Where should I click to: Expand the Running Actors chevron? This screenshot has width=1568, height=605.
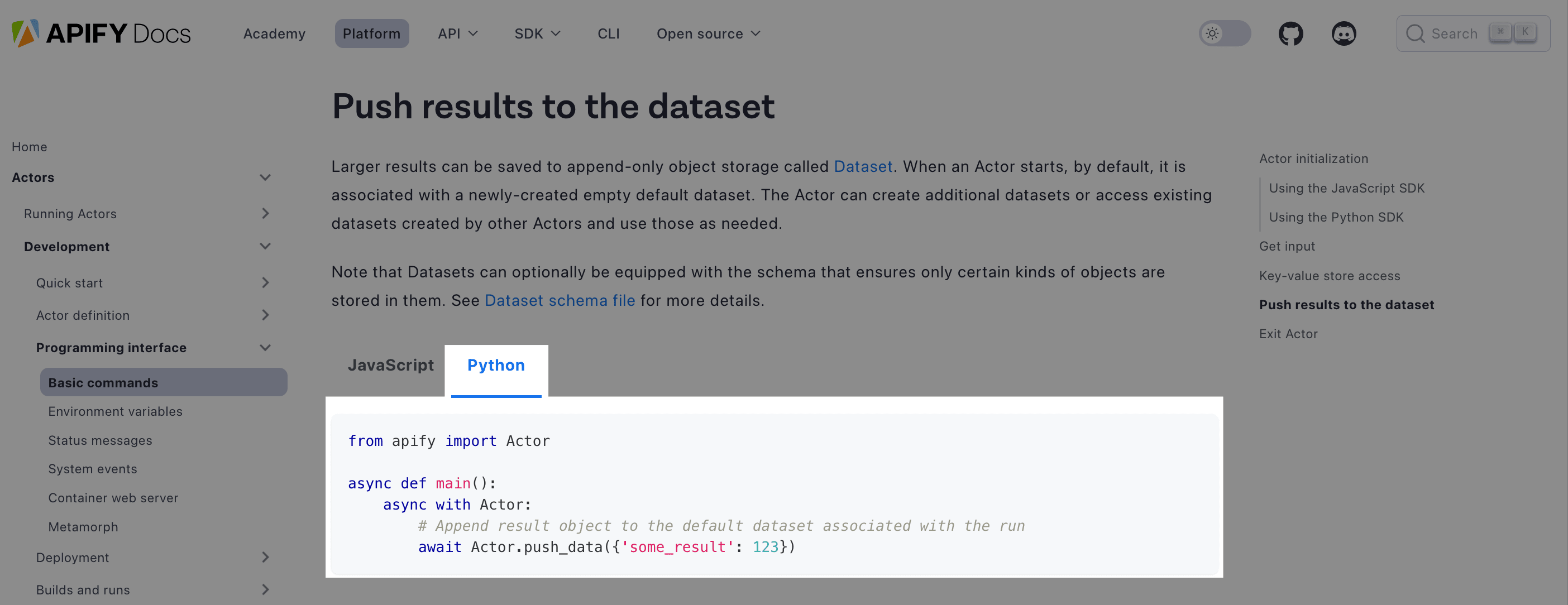(x=265, y=214)
